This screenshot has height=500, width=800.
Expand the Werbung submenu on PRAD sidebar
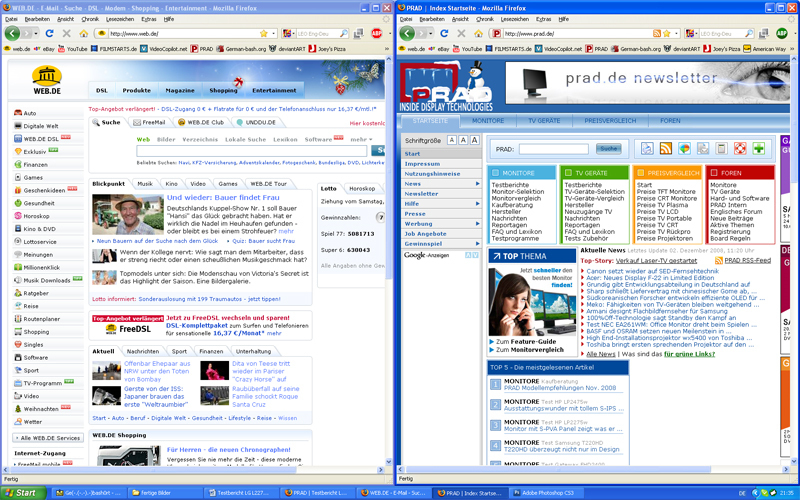478,223
